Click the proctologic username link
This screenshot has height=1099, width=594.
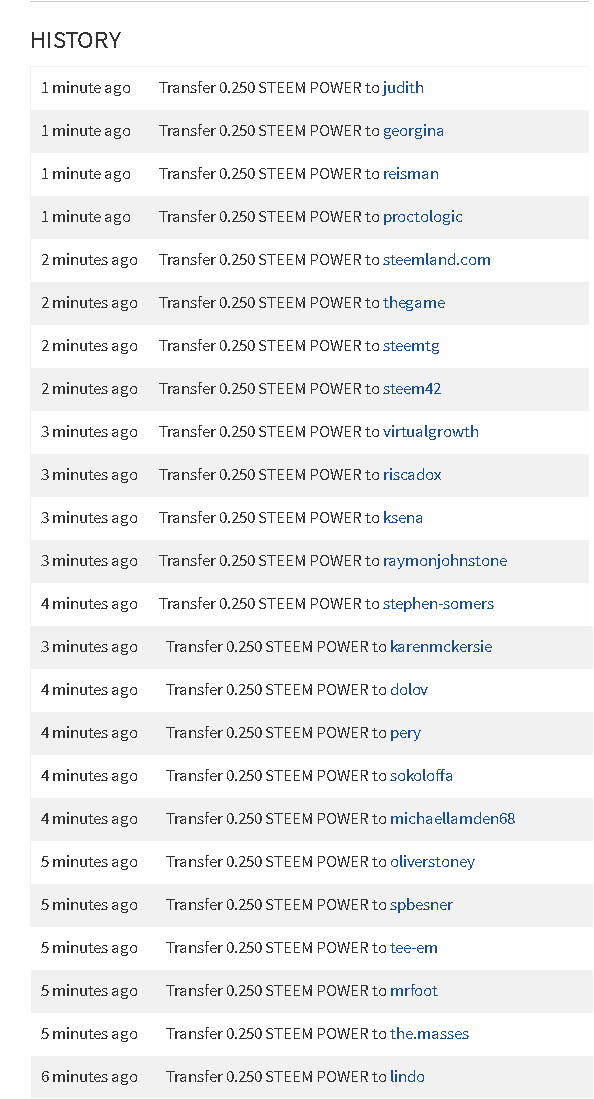pyautogui.click(x=423, y=217)
